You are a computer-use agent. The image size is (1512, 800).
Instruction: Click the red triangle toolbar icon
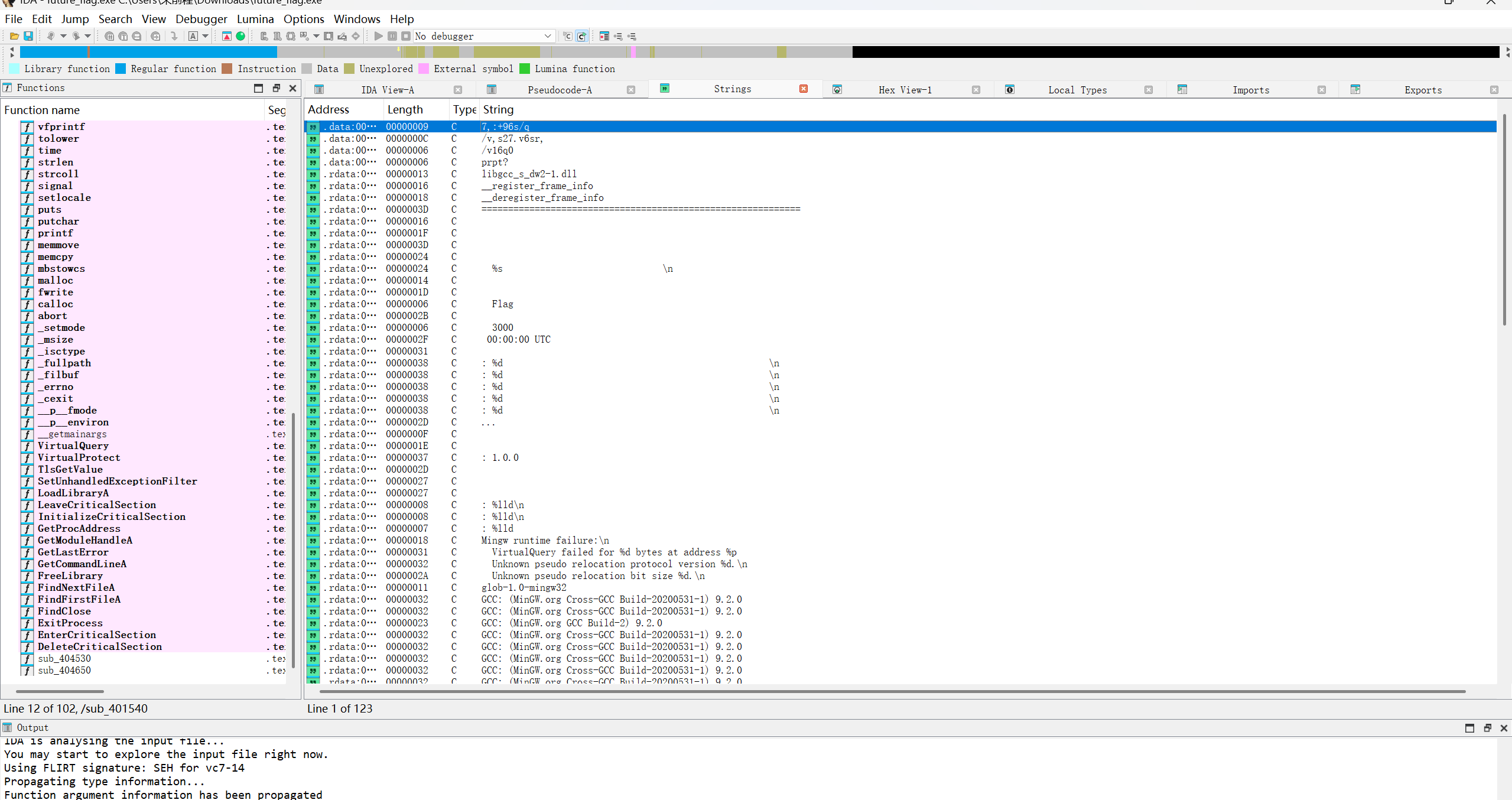click(227, 36)
